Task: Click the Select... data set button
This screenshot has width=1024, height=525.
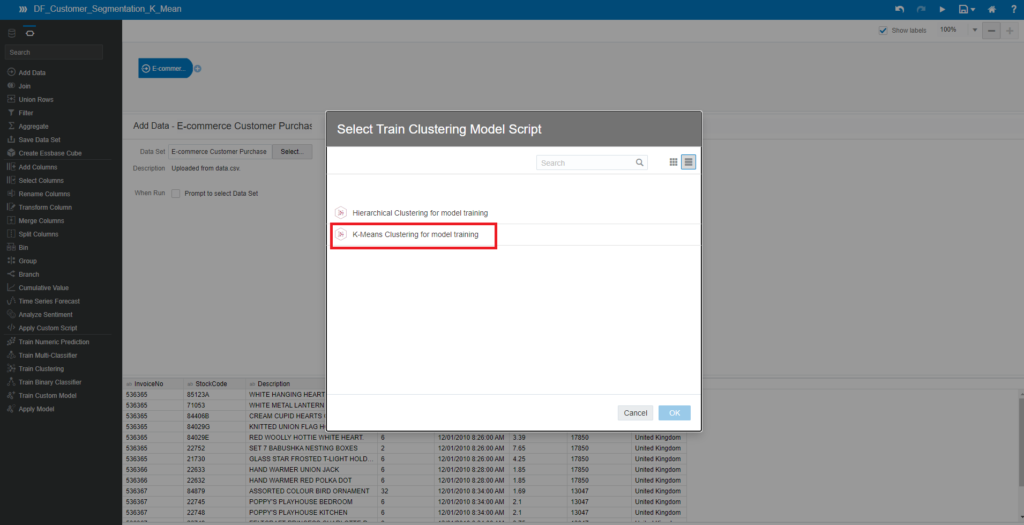Action: (x=292, y=151)
